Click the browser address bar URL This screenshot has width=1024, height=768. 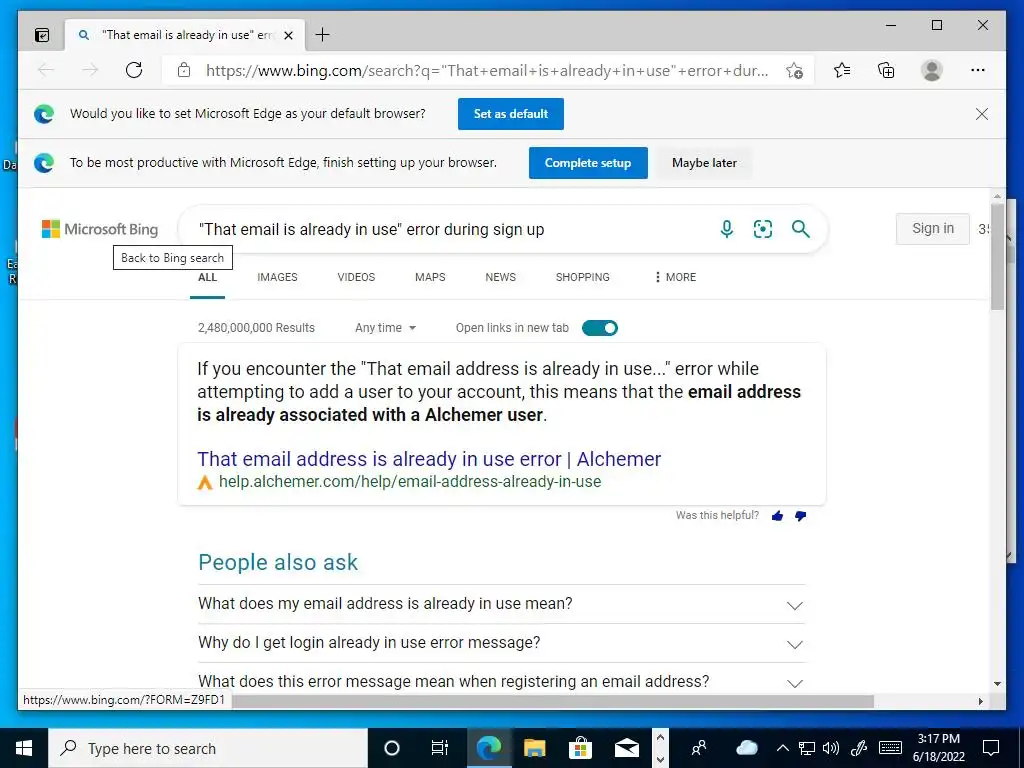click(487, 71)
